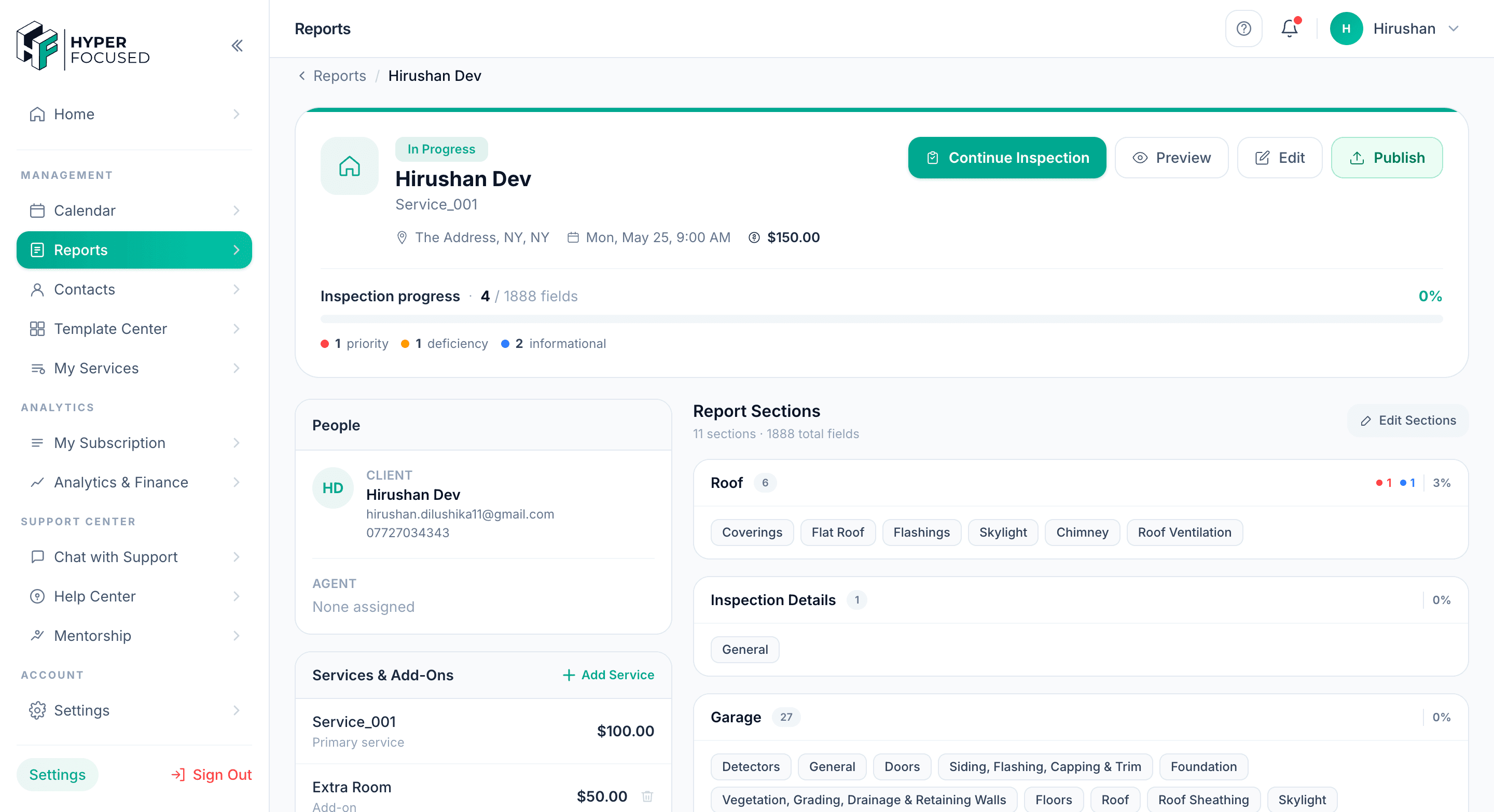The width and height of the screenshot is (1494, 812).
Task: Click the dollar coin price icon
Action: coord(753,237)
